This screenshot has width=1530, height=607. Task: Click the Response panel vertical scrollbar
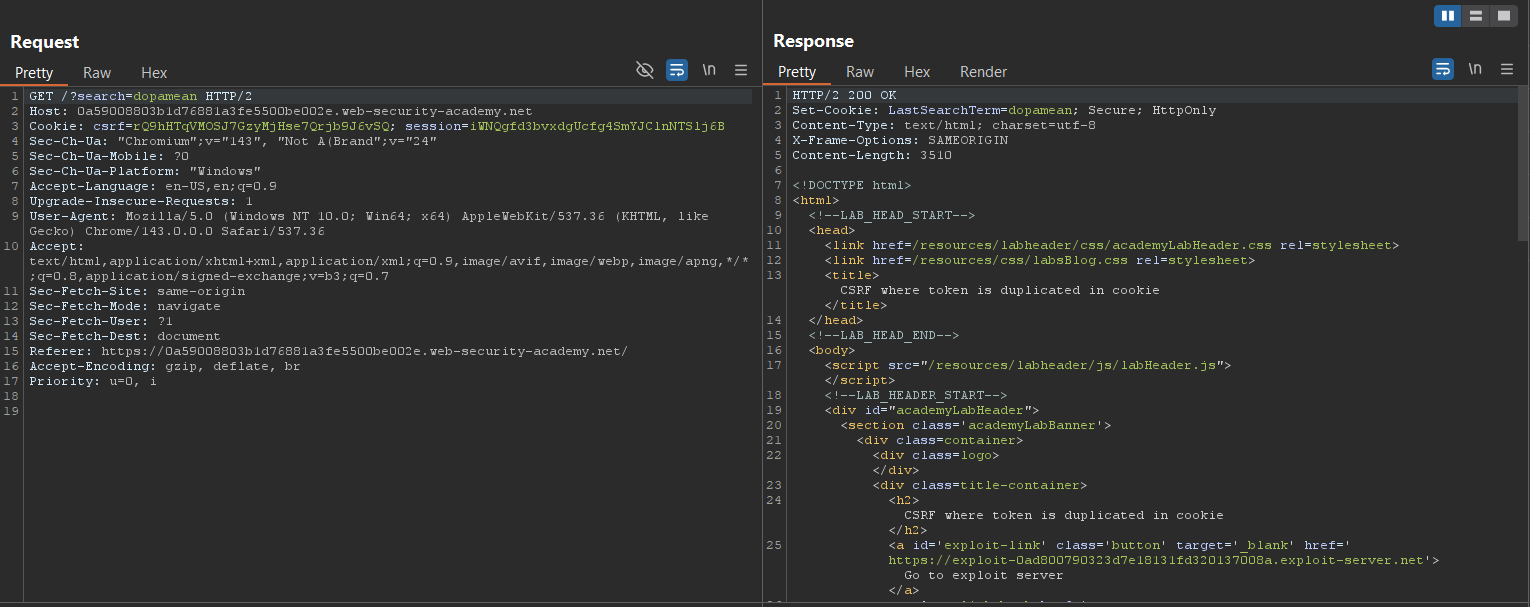pyautogui.click(x=1523, y=165)
